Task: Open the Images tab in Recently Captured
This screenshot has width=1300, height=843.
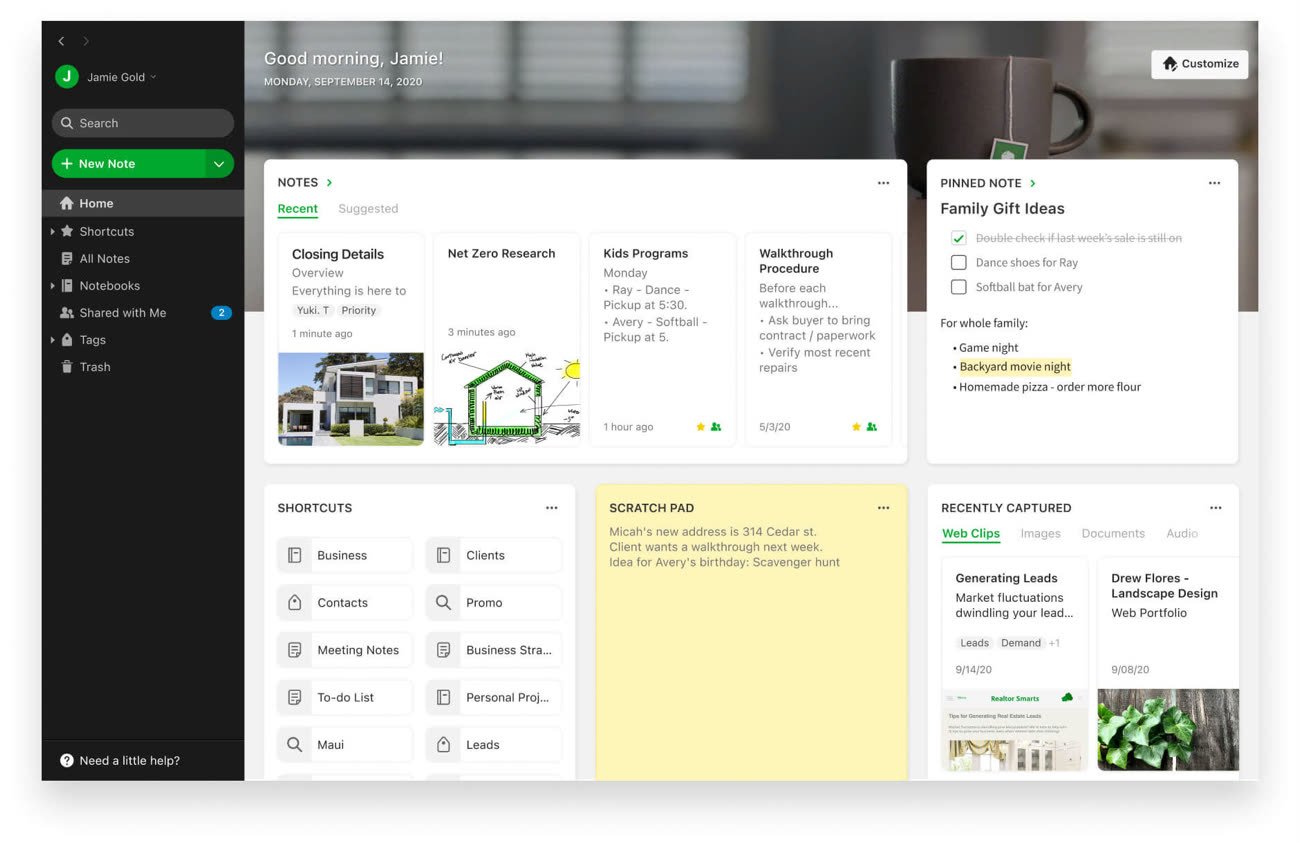Action: pyautogui.click(x=1040, y=533)
